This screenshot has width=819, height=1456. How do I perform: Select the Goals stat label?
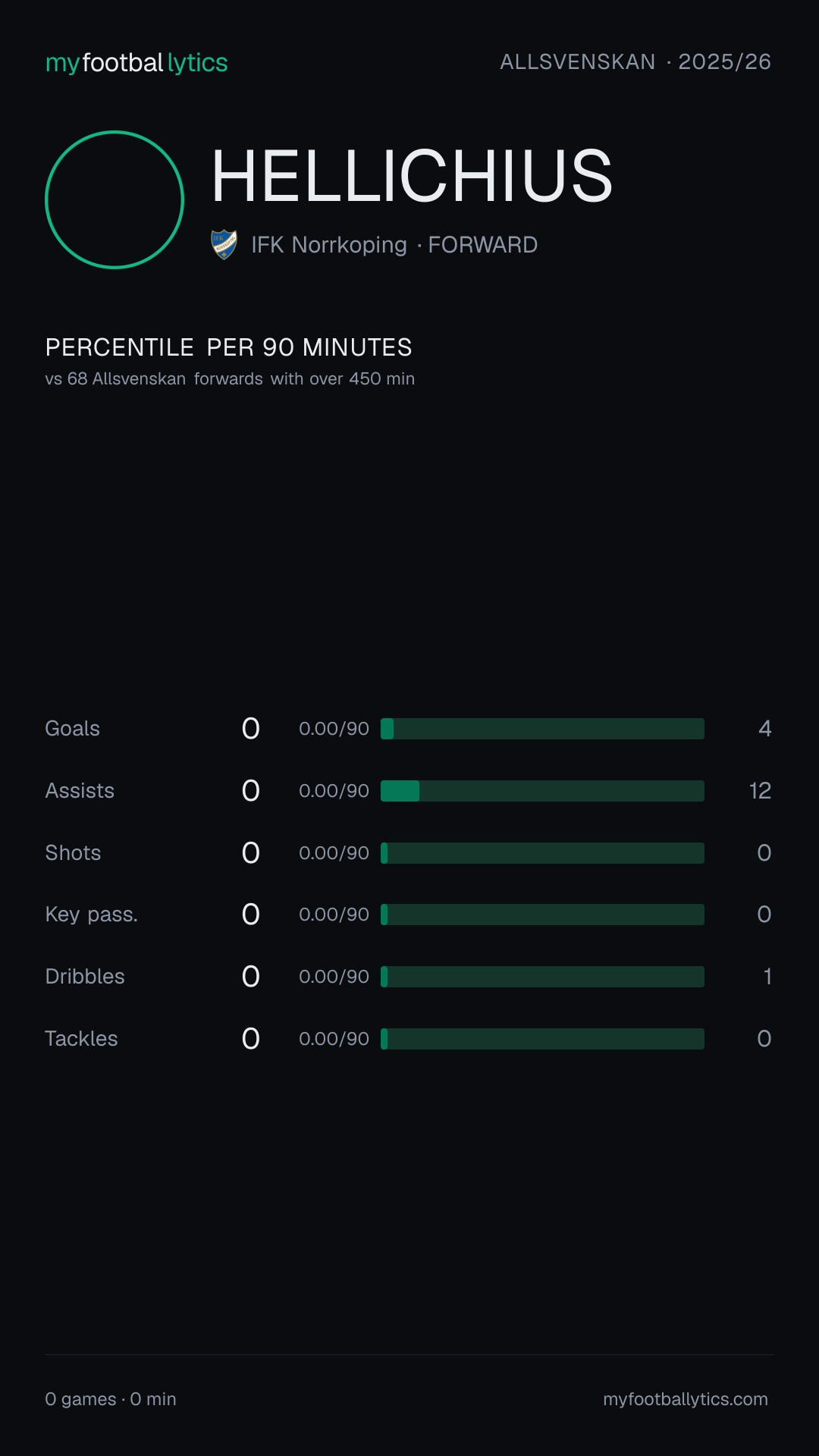[73, 729]
